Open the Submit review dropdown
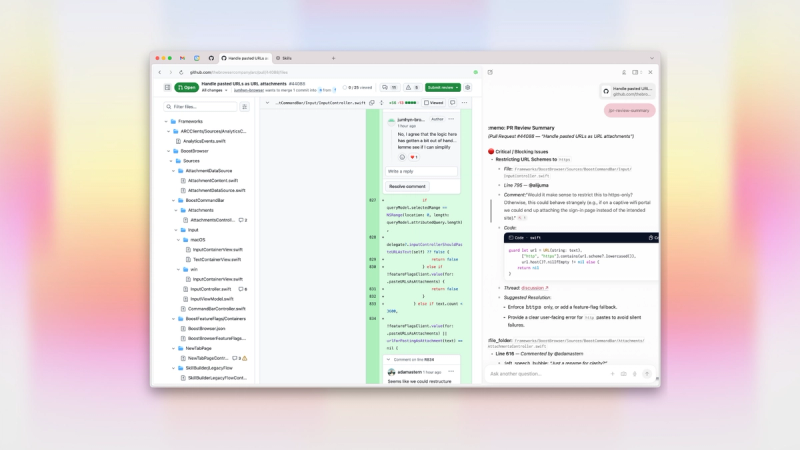This screenshot has width=800, height=450. pos(443,87)
